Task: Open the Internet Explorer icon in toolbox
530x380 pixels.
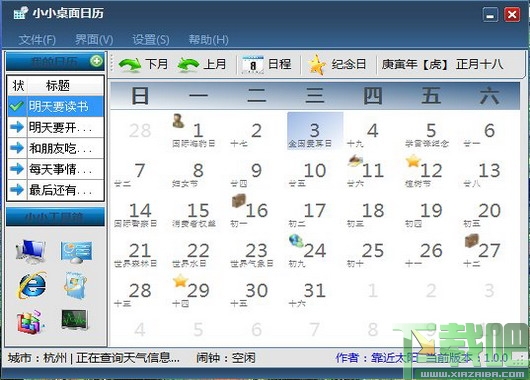Action: coord(32,285)
